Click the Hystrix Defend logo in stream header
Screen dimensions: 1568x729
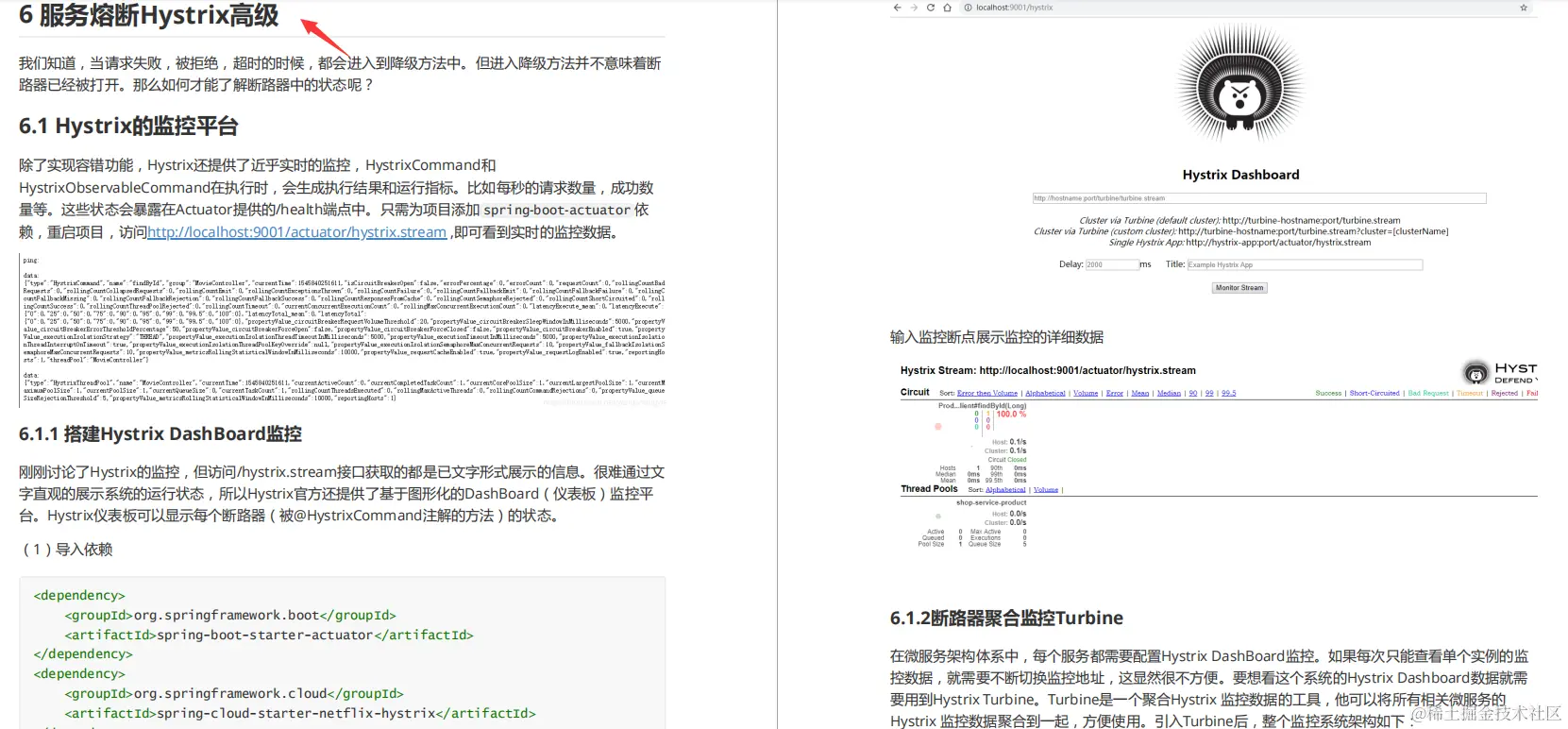(1500, 373)
